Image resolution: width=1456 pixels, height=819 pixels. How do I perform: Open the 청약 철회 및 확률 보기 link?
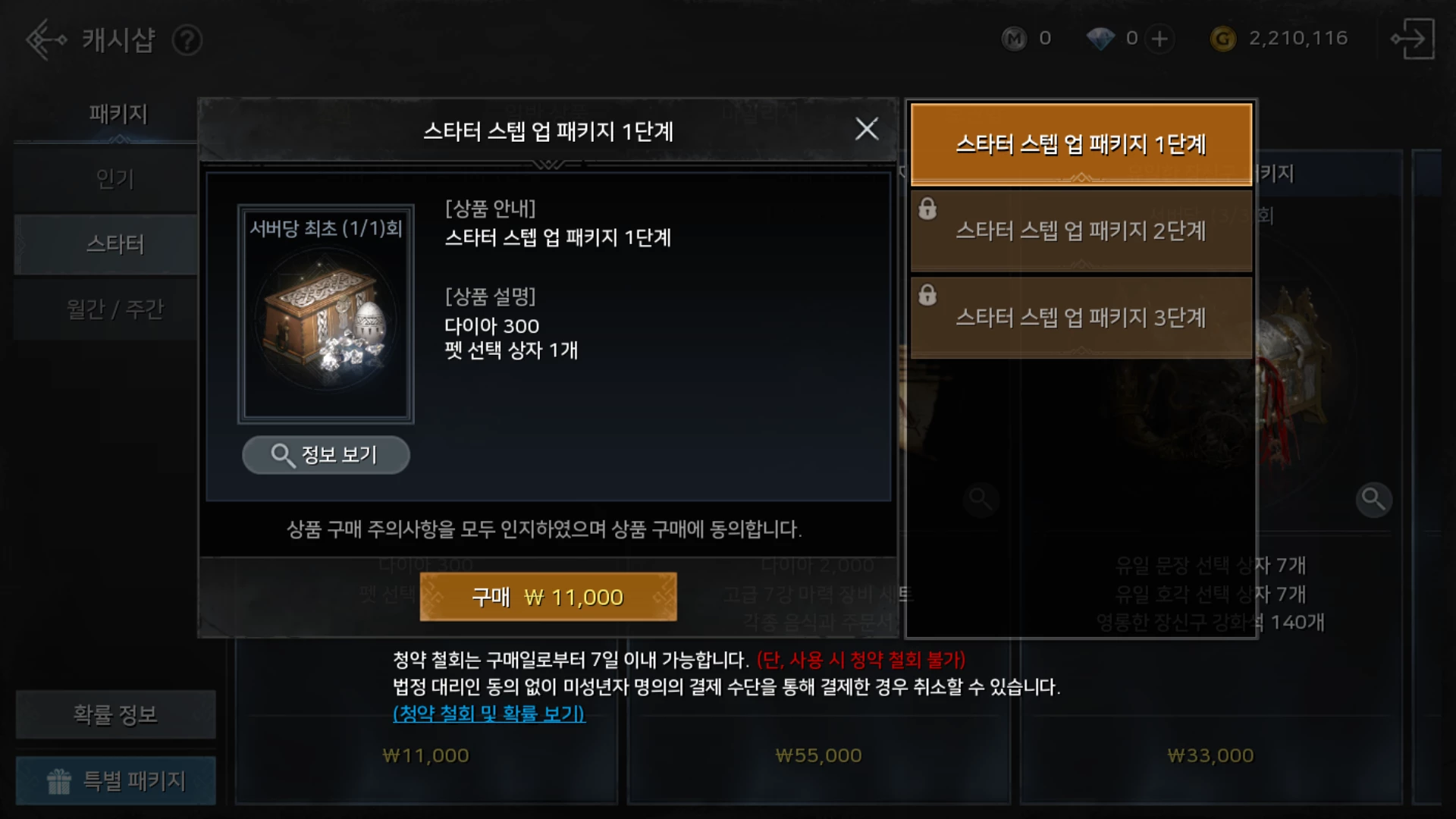click(x=489, y=714)
